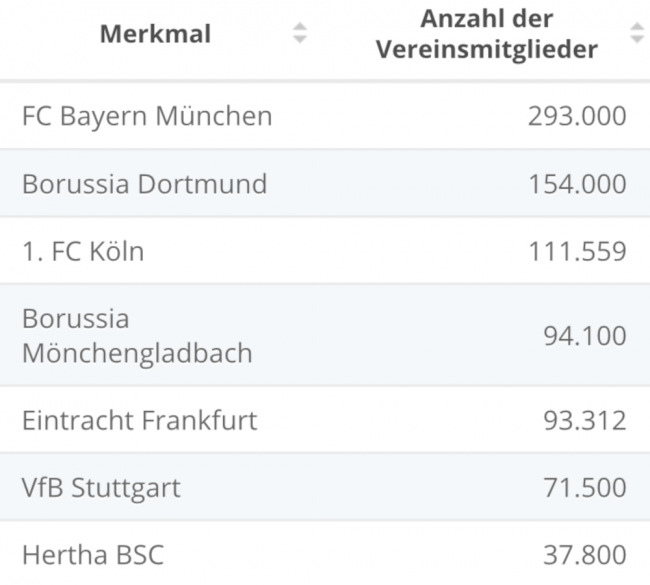650x585 pixels.
Task: Click the up arrow beside Anzahl der Vereinsmitglieder
Action: [x=637, y=27]
